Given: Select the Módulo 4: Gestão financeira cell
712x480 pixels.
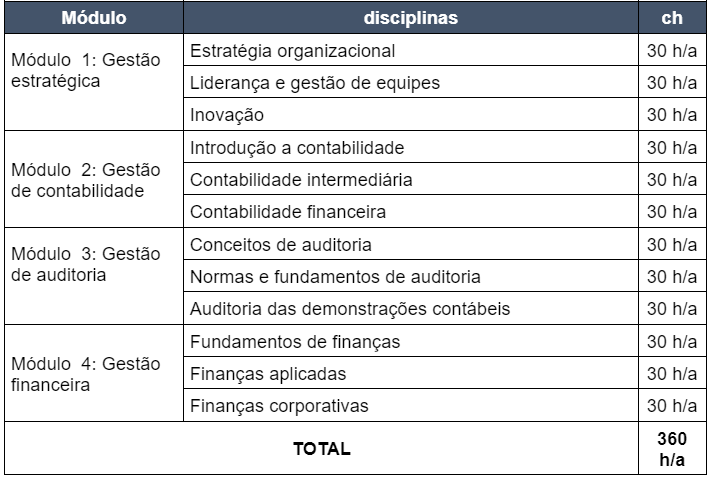Looking at the screenshot, I should (x=93, y=373).
